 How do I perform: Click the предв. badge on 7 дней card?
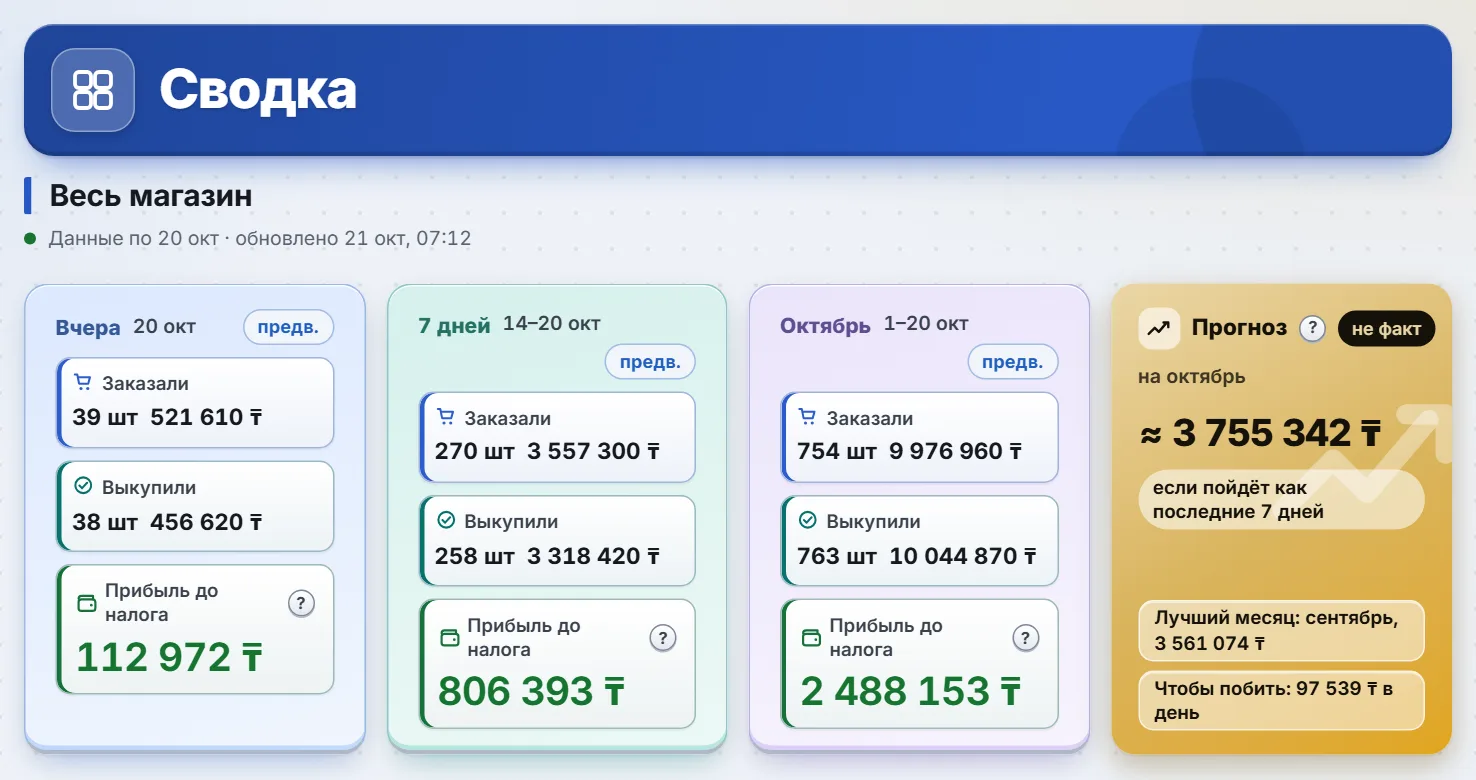point(650,362)
